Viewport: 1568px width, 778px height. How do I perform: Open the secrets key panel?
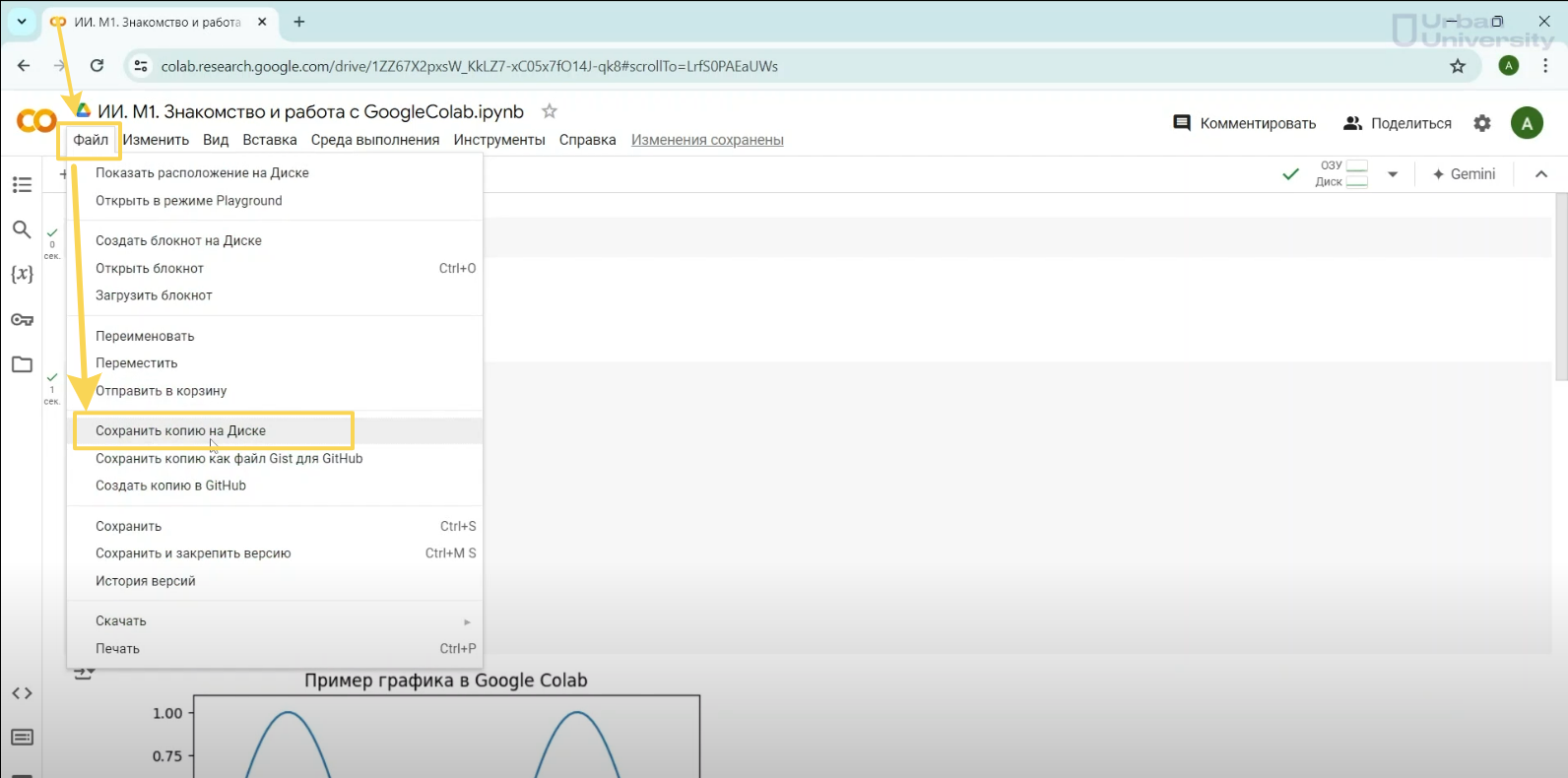(22, 319)
